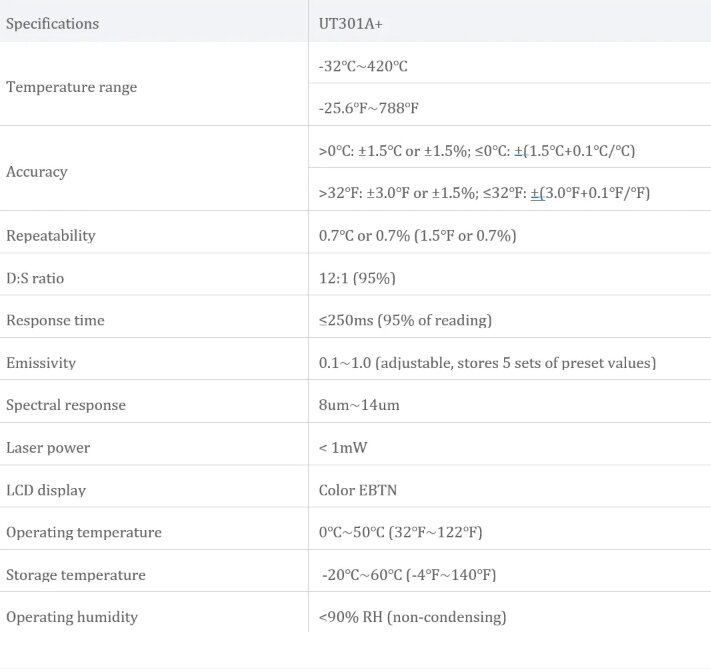Select the Accuracy row label
Viewport: 711px width, 669px height.
pos(37,172)
